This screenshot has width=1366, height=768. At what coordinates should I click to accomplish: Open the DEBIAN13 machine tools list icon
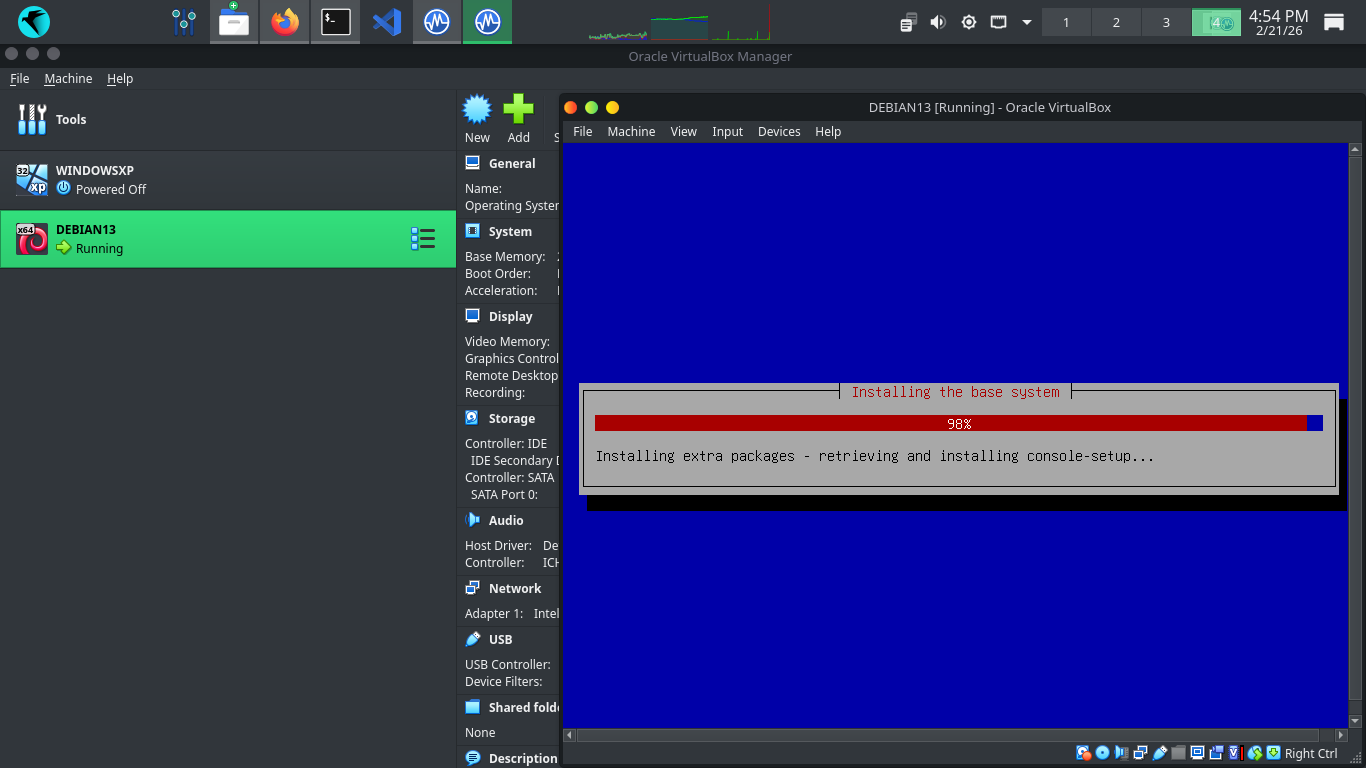point(422,239)
